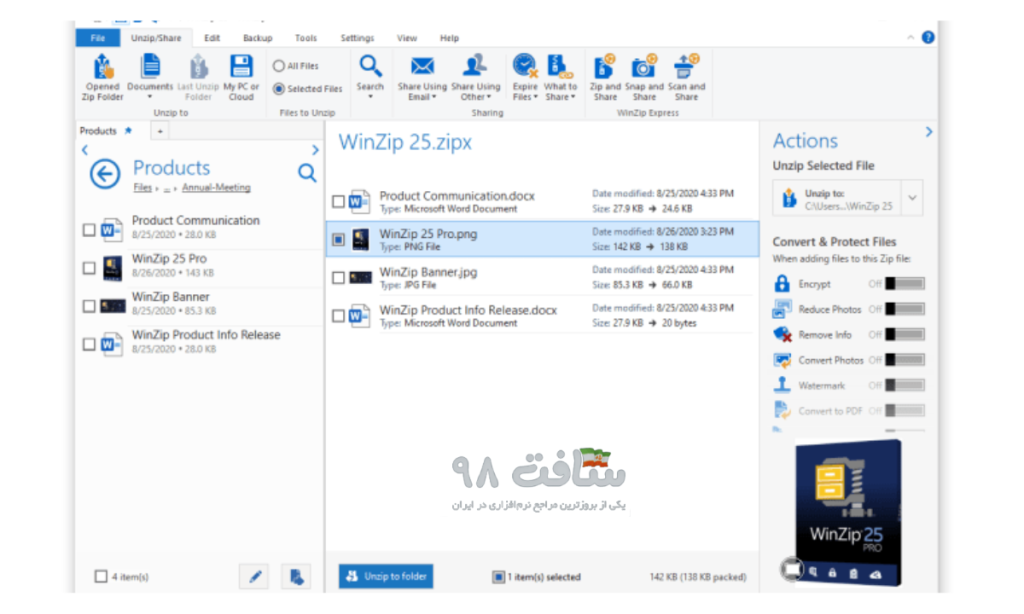Open the Settings menu
Image resolution: width=1024 pixels, height=614 pixels.
pyautogui.click(x=356, y=37)
